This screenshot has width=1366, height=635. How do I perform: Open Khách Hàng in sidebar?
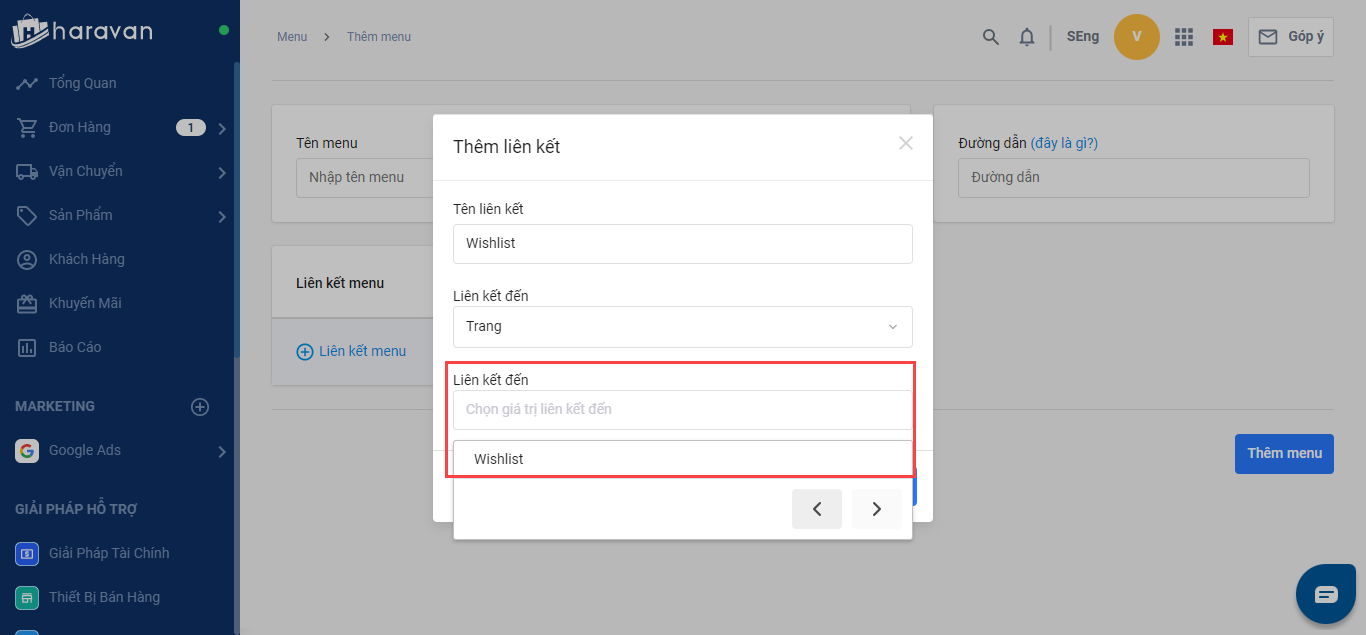pyautogui.click(x=86, y=259)
